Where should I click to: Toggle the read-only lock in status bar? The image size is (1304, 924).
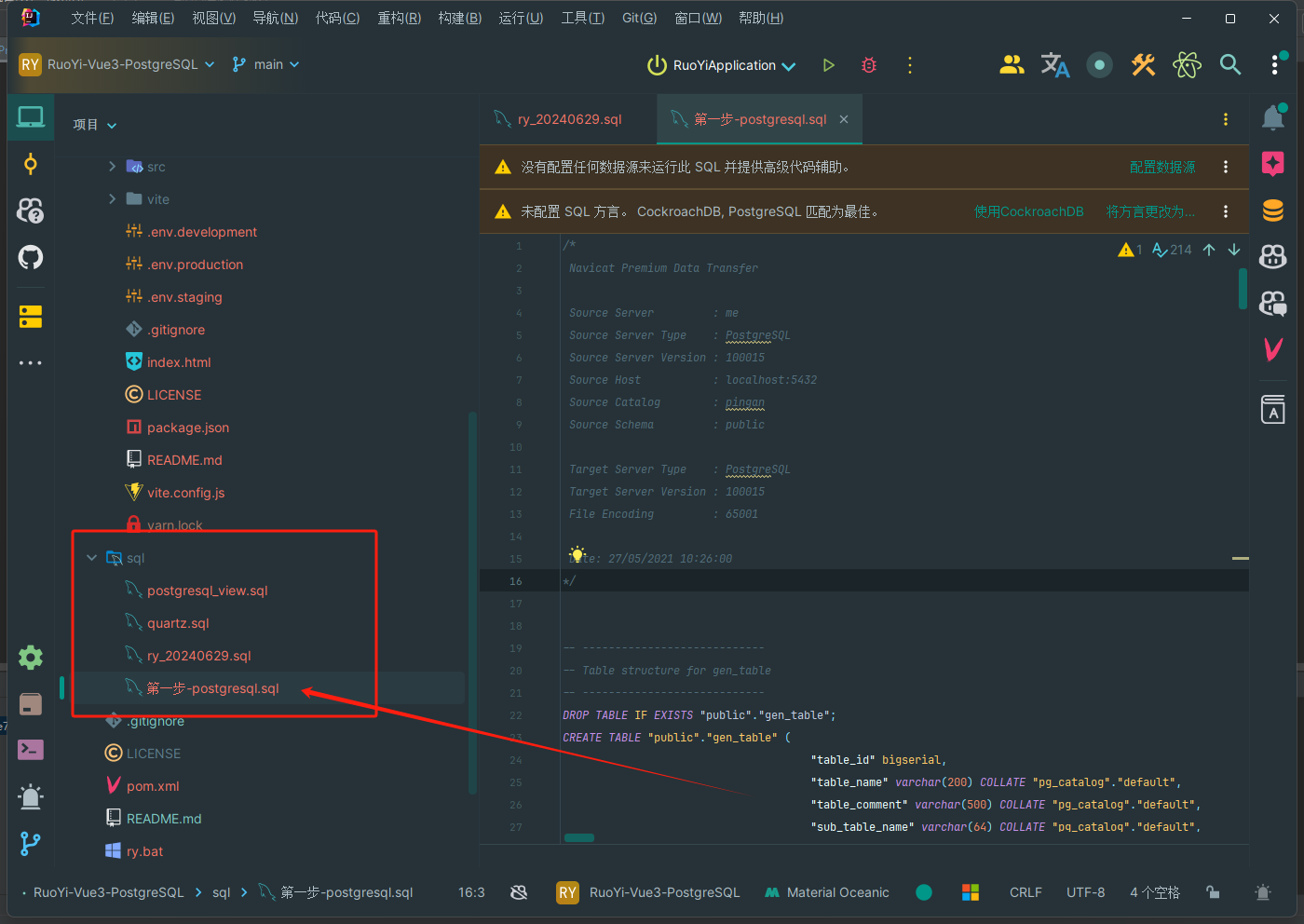1213,892
